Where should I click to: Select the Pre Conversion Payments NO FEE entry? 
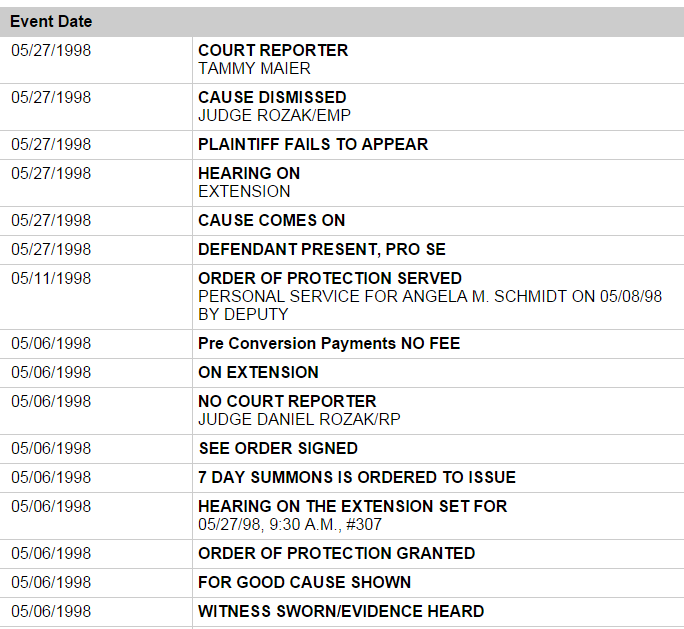tap(329, 343)
